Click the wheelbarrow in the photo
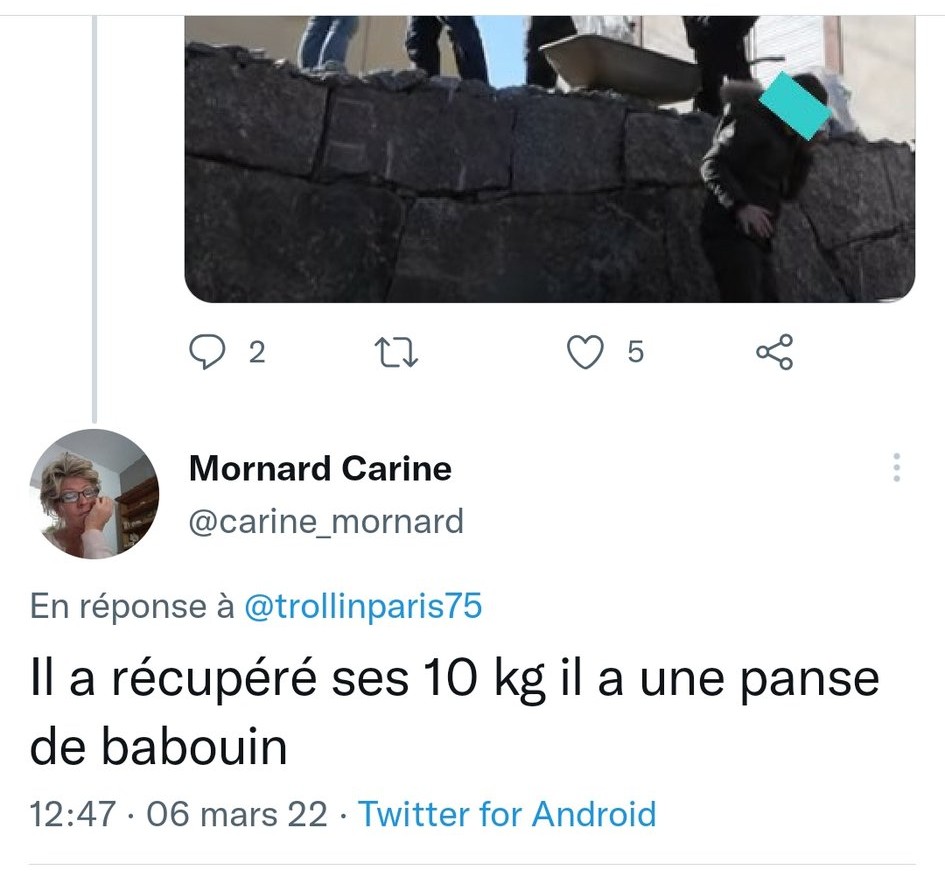 tap(621, 66)
